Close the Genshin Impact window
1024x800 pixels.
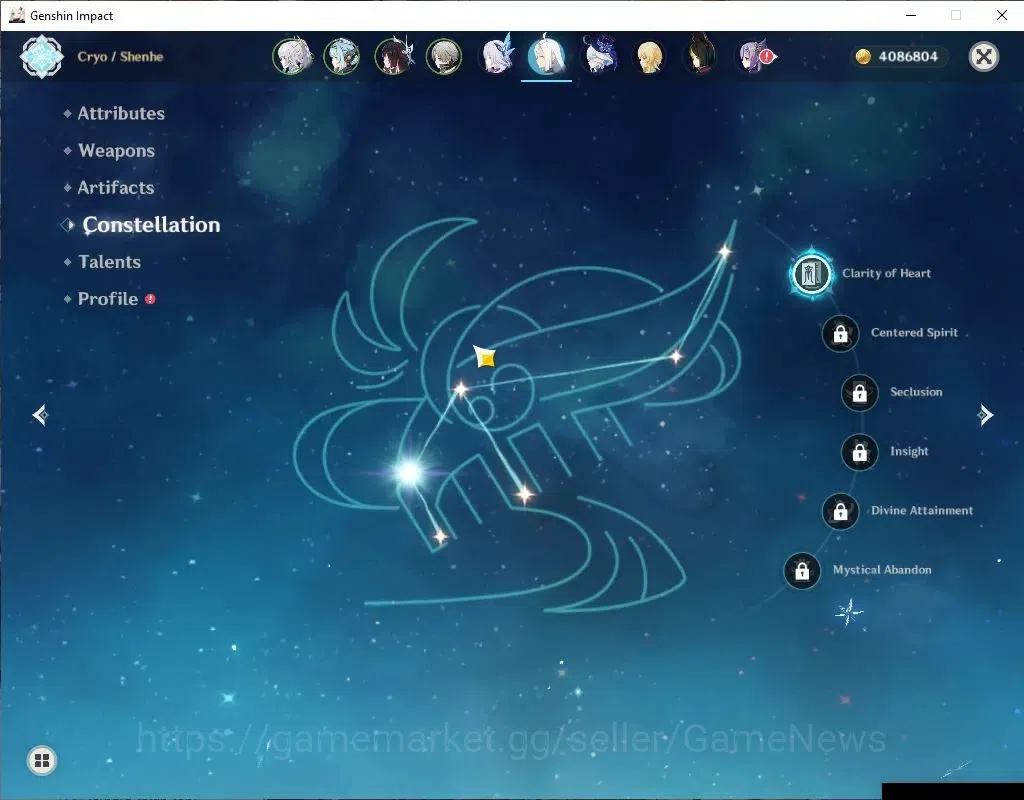click(1002, 15)
